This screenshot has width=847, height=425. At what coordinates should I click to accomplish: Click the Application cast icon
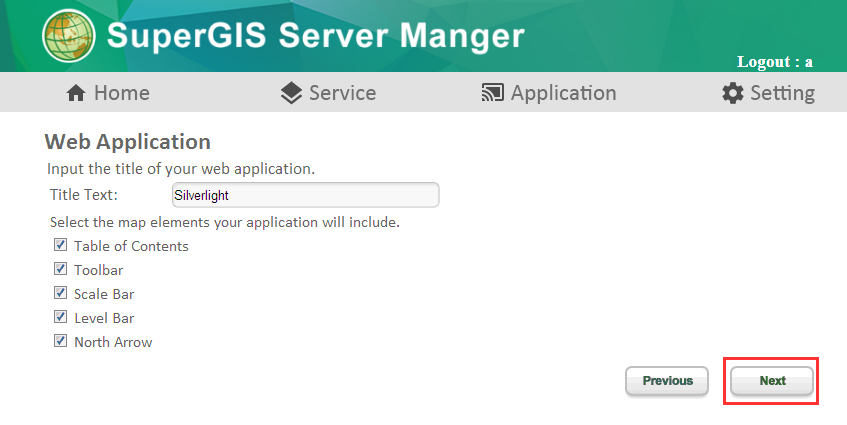tap(493, 93)
